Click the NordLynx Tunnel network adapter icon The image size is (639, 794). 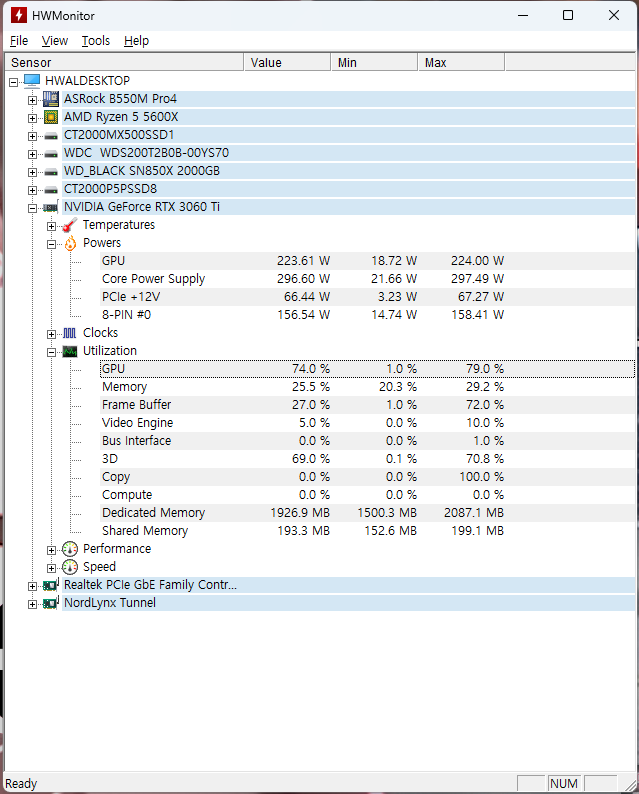(x=51, y=603)
